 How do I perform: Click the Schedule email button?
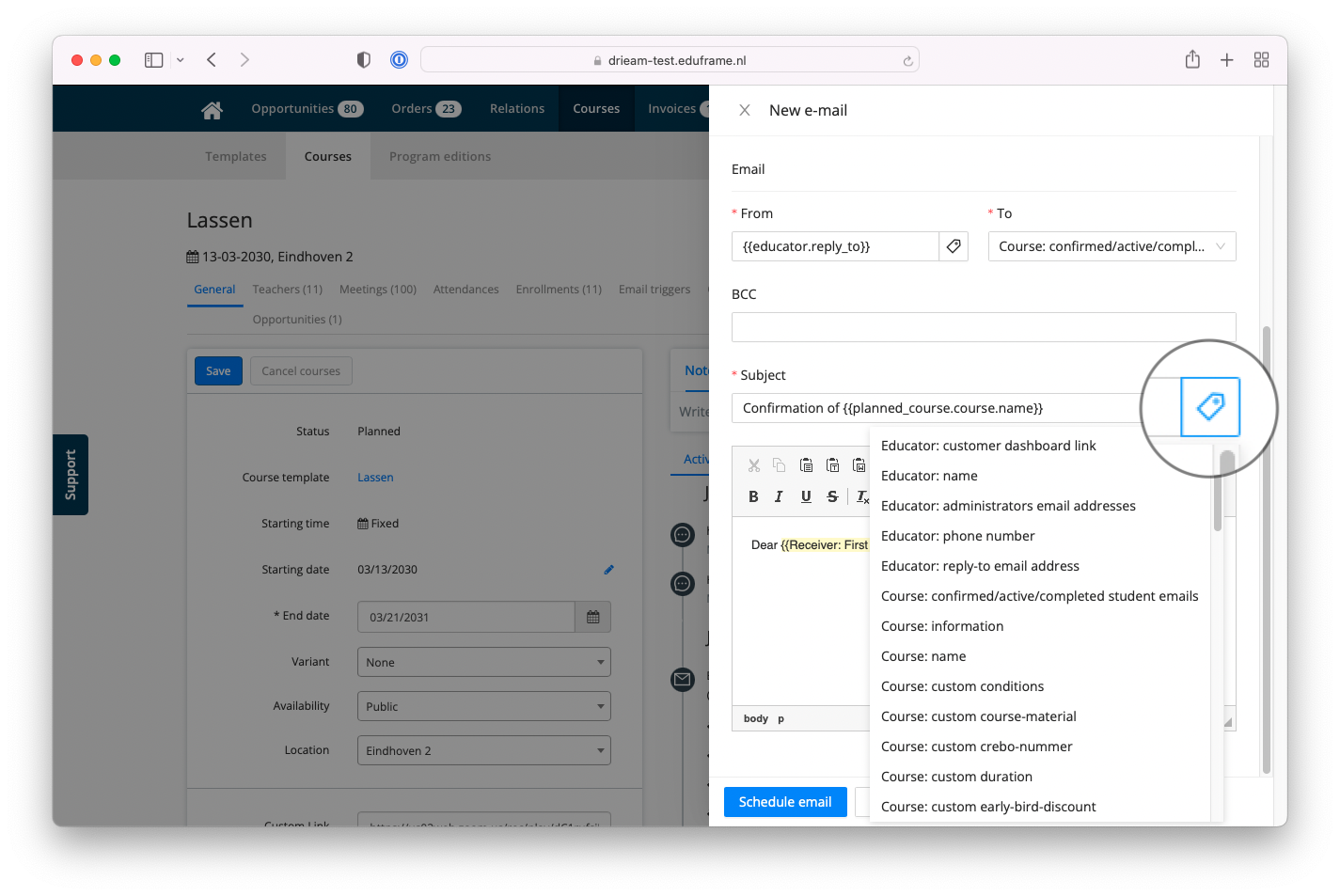(x=785, y=802)
